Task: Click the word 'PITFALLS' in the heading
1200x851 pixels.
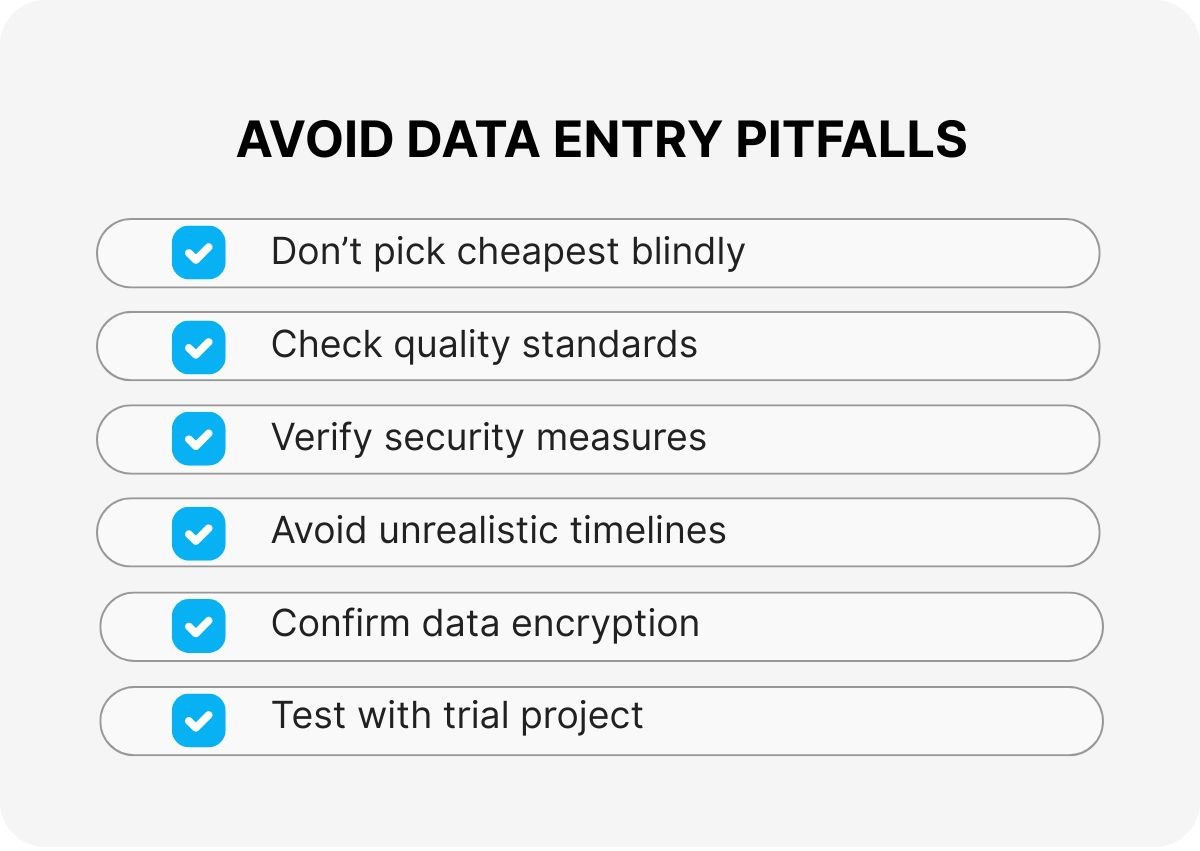Action: (851, 141)
